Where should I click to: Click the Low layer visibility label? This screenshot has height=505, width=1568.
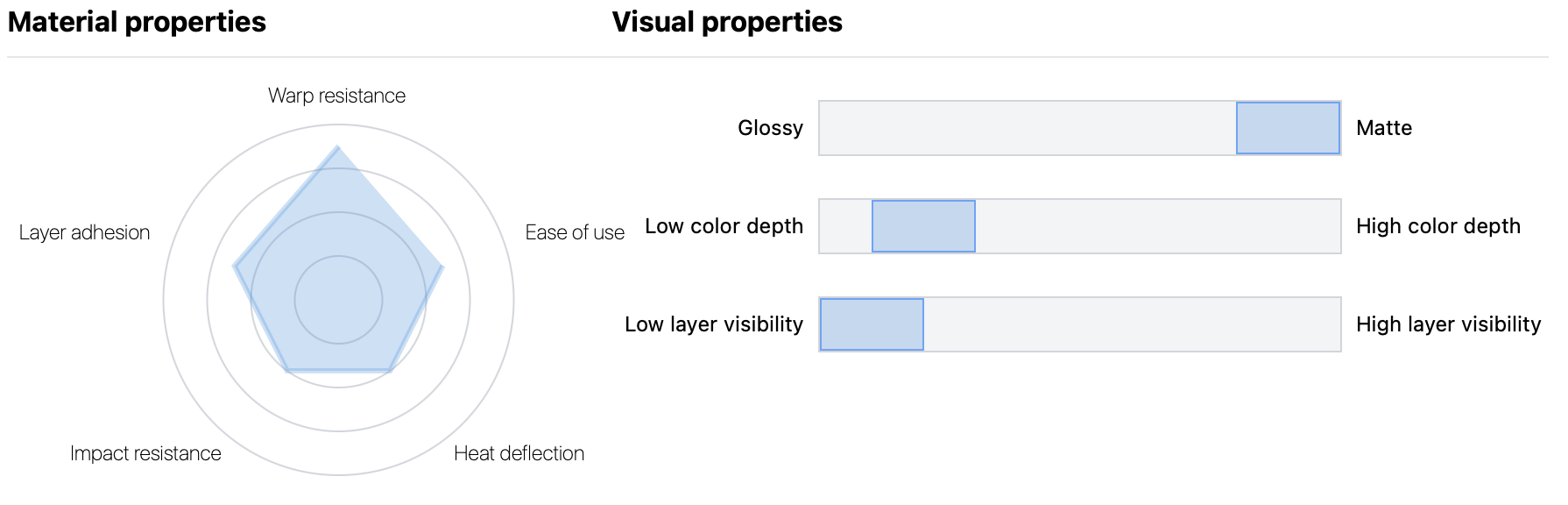coord(714,324)
